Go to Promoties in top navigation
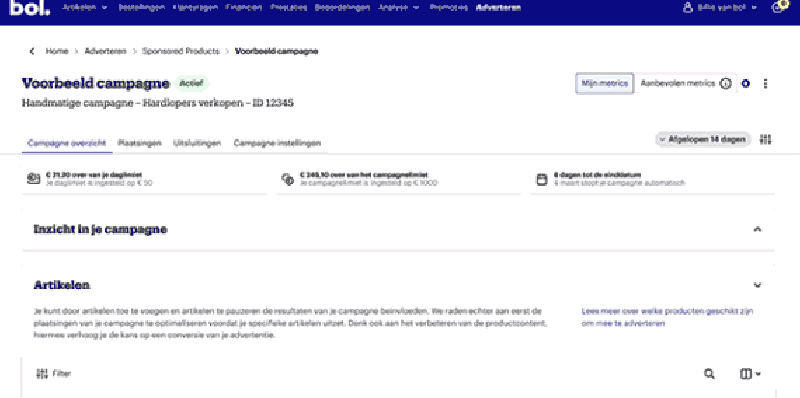 coord(448,8)
